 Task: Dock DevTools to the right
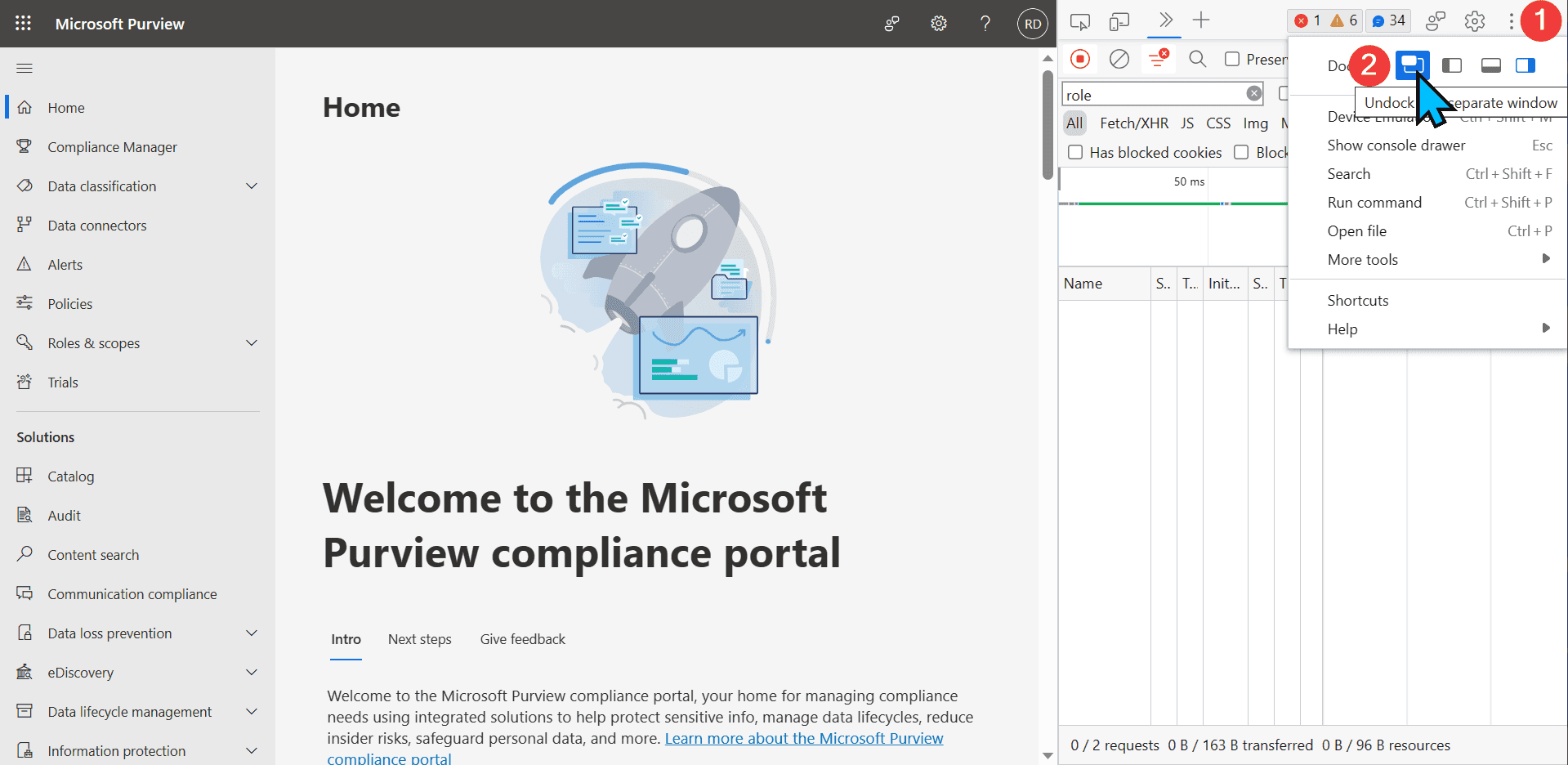(1526, 65)
